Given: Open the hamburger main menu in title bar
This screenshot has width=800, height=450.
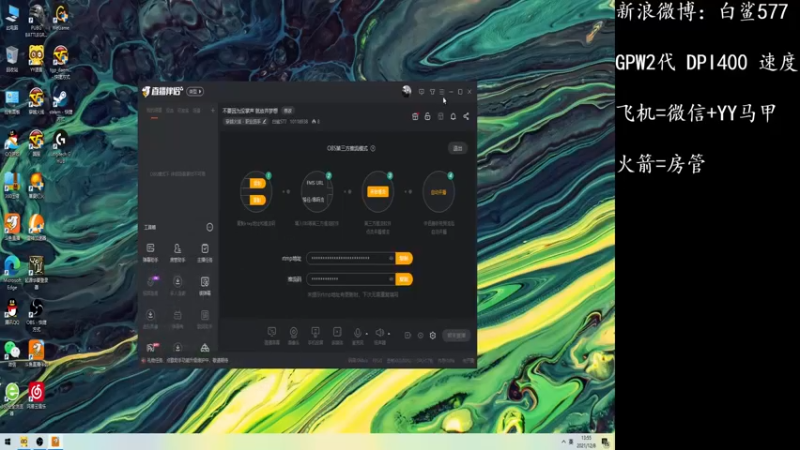Looking at the screenshot, I should click(x=442, y=92).
